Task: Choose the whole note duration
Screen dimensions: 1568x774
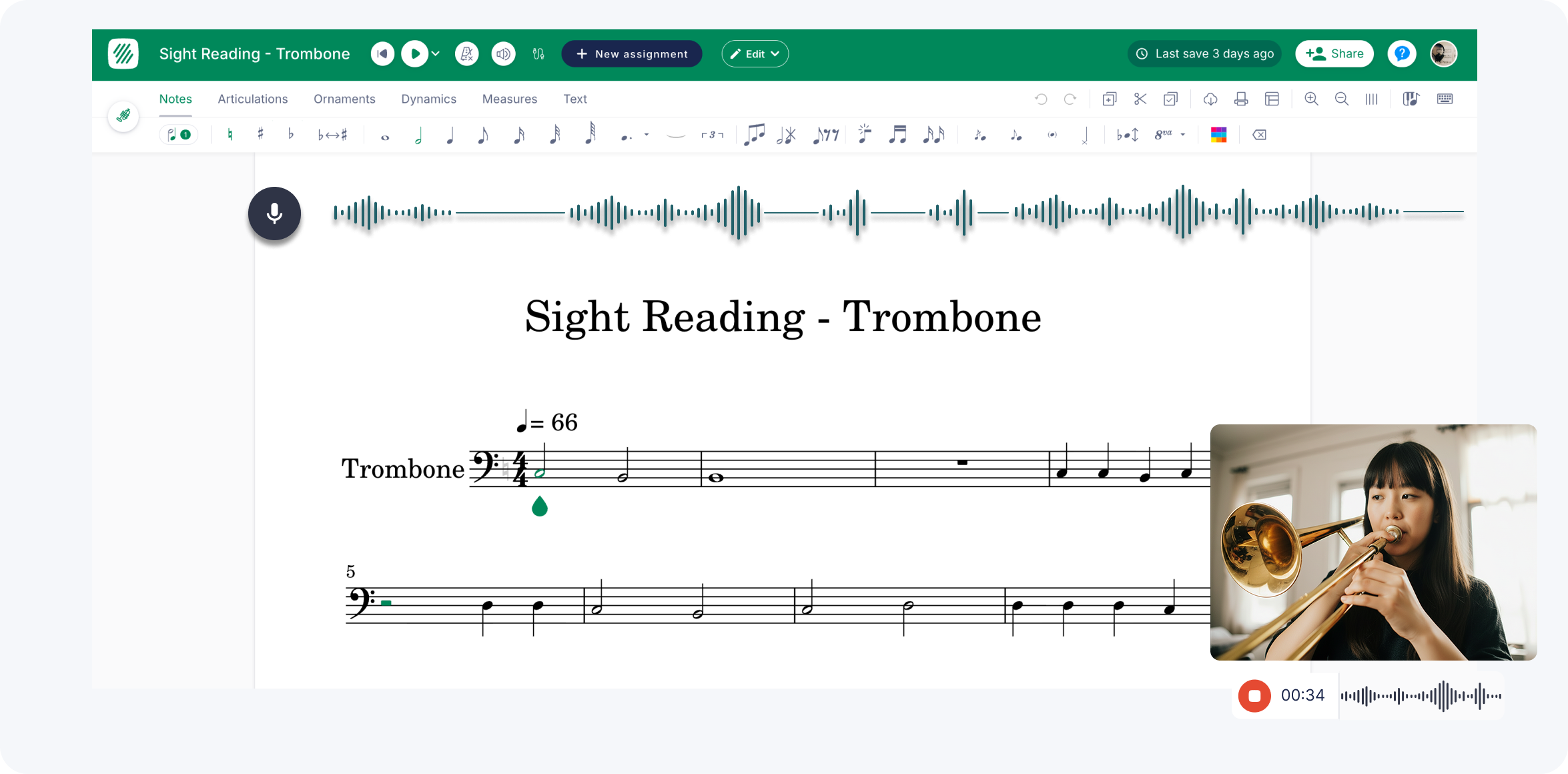Action: (x=385, y=137)
